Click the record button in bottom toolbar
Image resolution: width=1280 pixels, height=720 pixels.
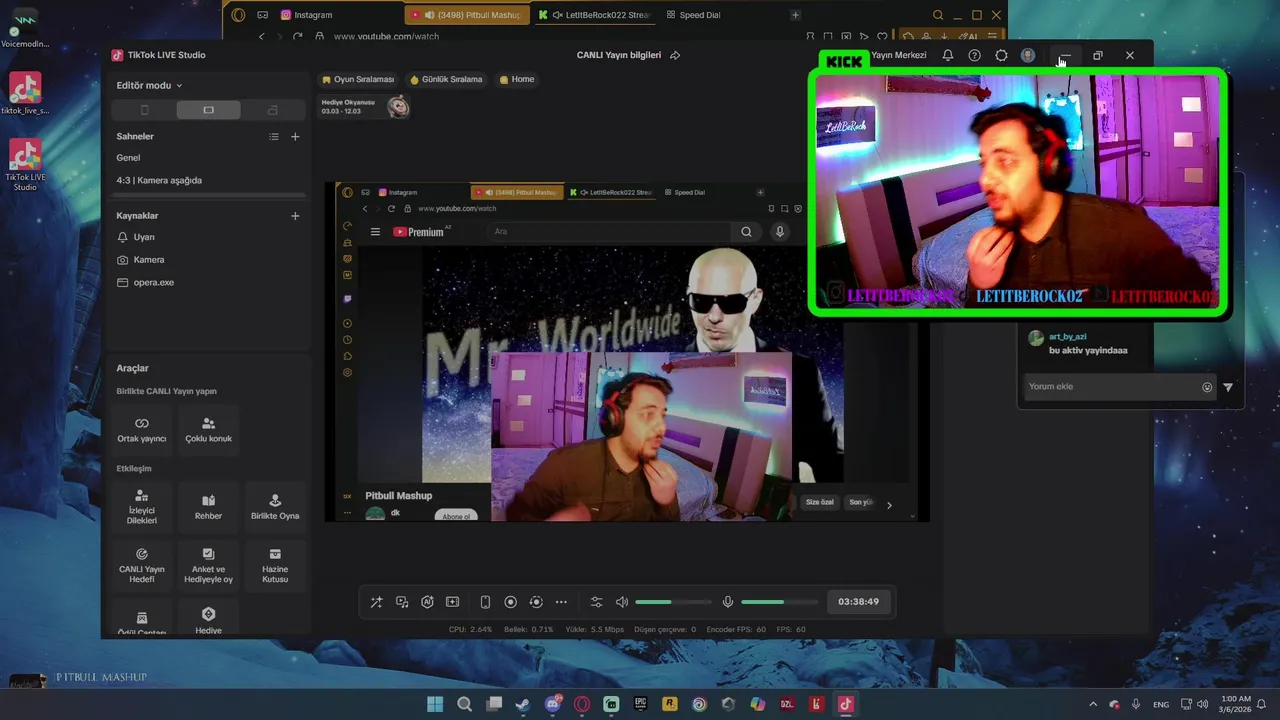[510, 602]
